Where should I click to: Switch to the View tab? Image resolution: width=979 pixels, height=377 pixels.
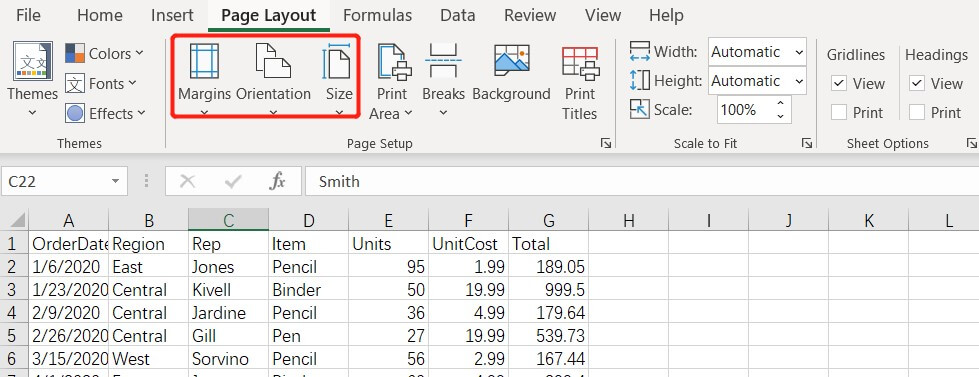tap(603, 15)
